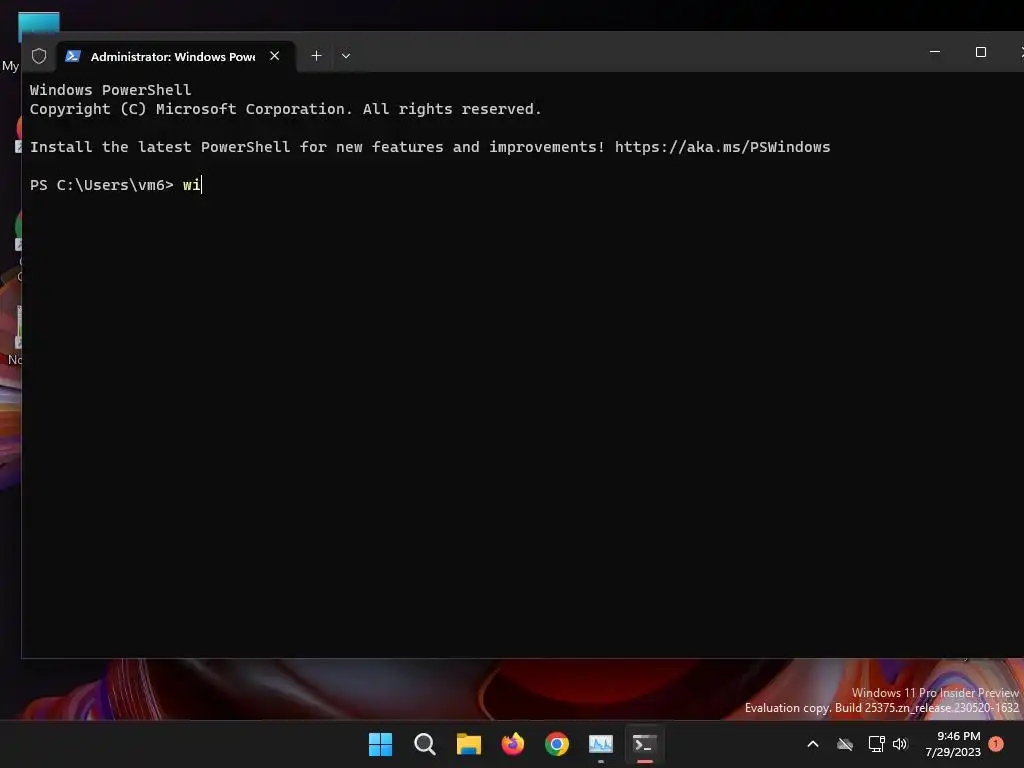The image size is (1024, 768).
Task: Open a new terminal tab with plus button
Action: pyautogui.click(x=316, y=56)
